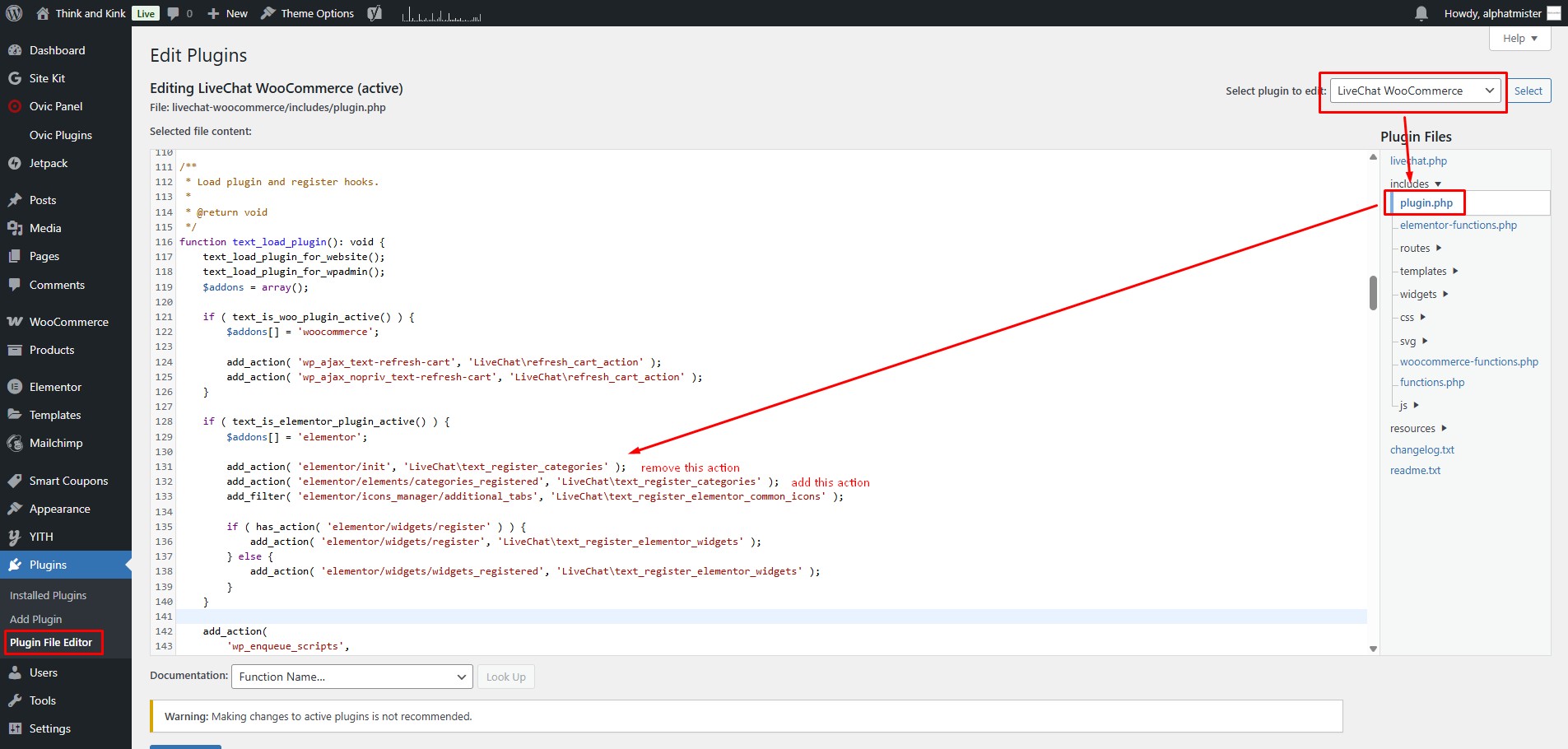Viewport: 1568px width, 749px height.
Task: Open the user avatar next to Howdy alphatmister
Action: click(1554, 13)
